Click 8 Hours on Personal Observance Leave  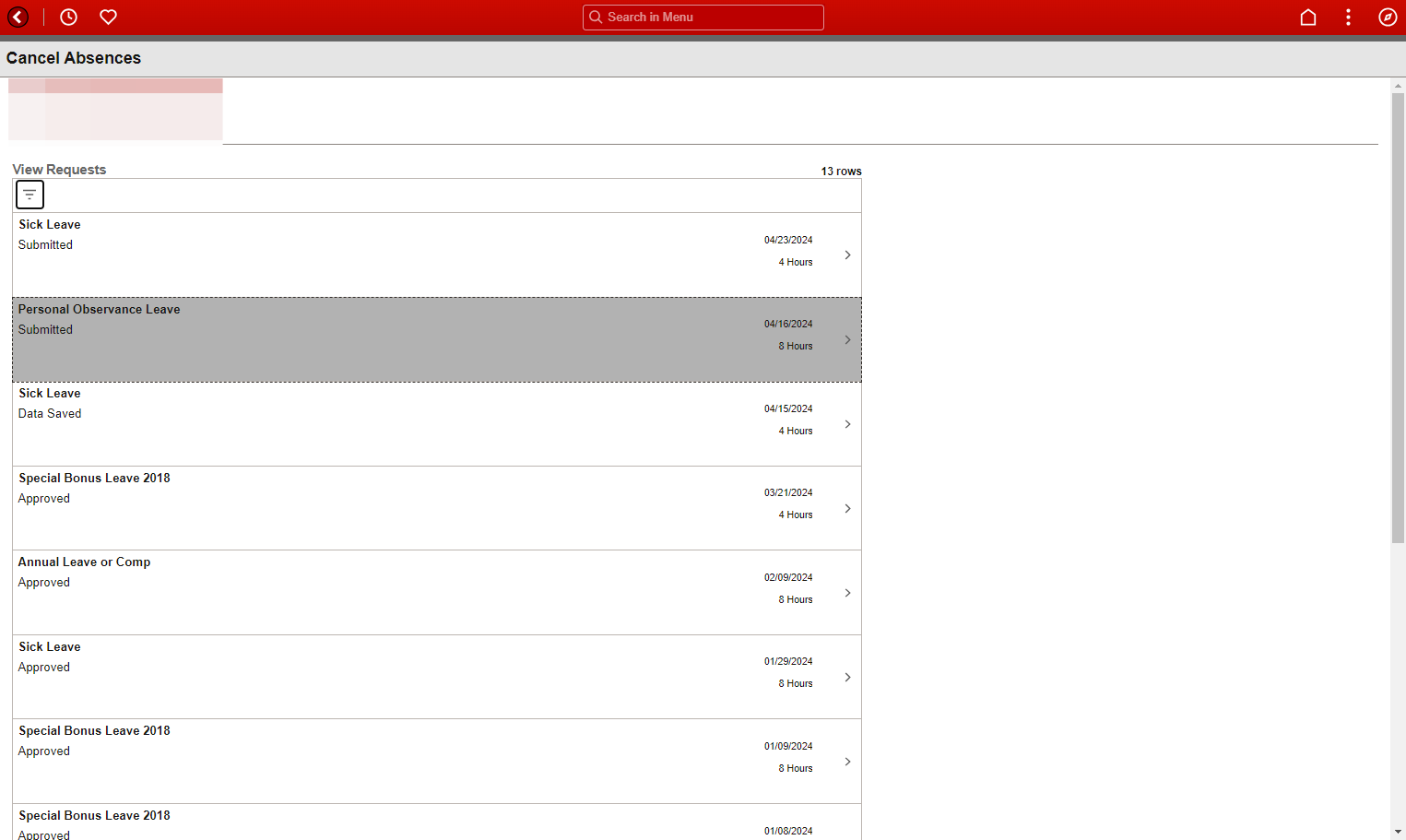pos(796,346)
